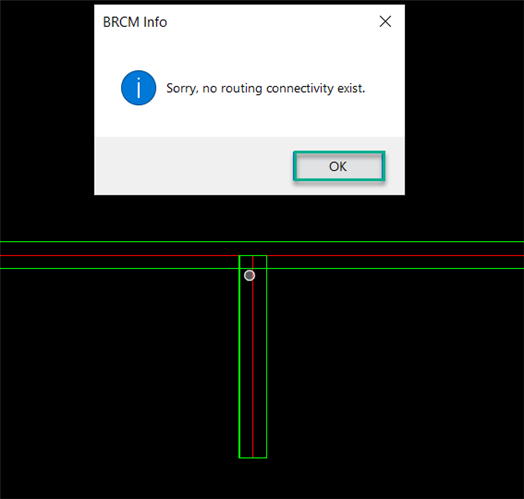Click the rectangle's top-left corner on the red line
524x499 pixels.
point(239,256)
